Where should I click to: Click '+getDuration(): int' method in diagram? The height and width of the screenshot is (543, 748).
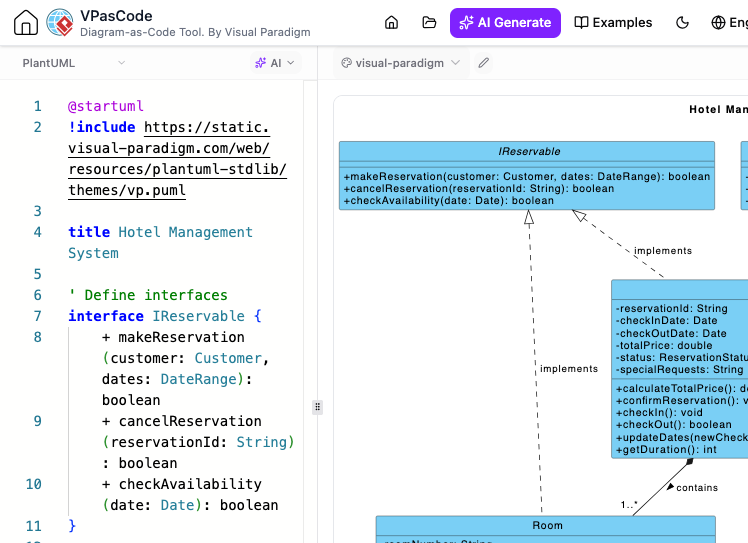click(x=666, y=449)
